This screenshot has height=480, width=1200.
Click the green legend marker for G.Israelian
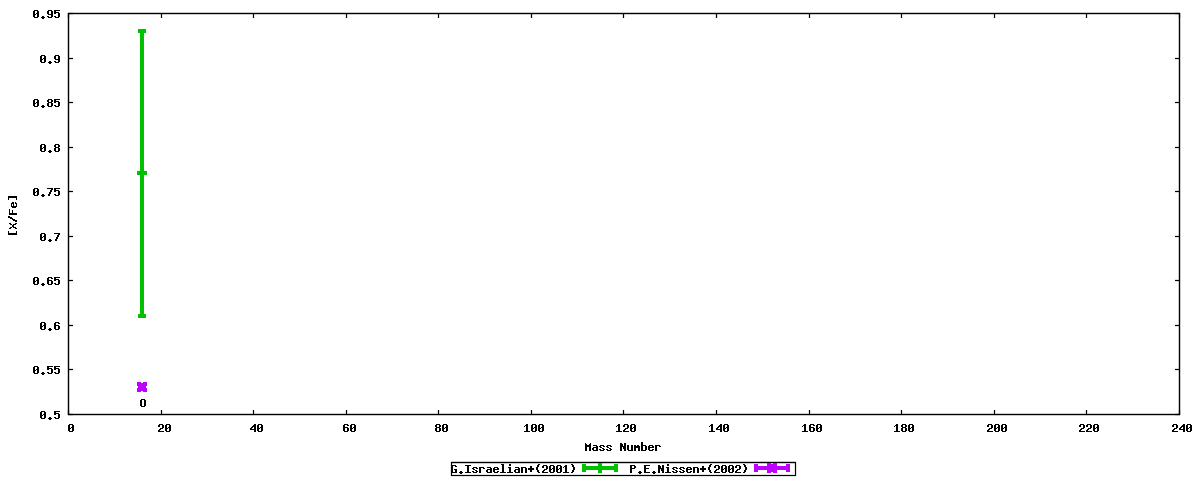tap(600, 468)
